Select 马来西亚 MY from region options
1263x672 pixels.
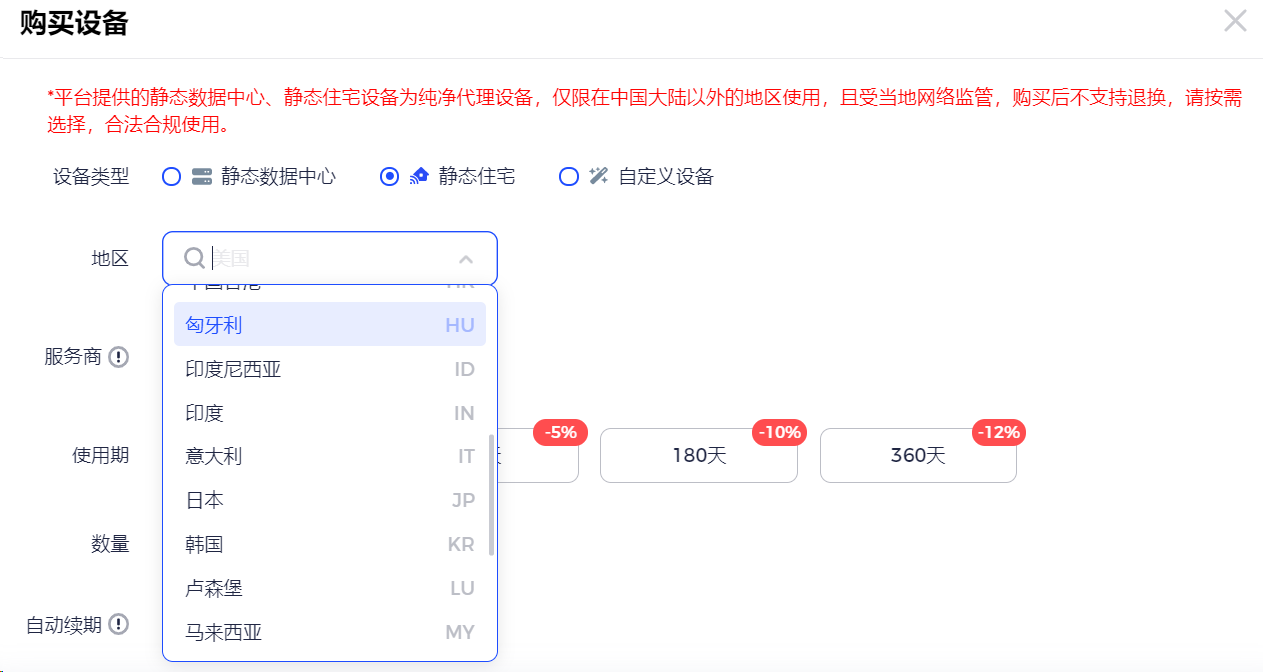[329, 632]
